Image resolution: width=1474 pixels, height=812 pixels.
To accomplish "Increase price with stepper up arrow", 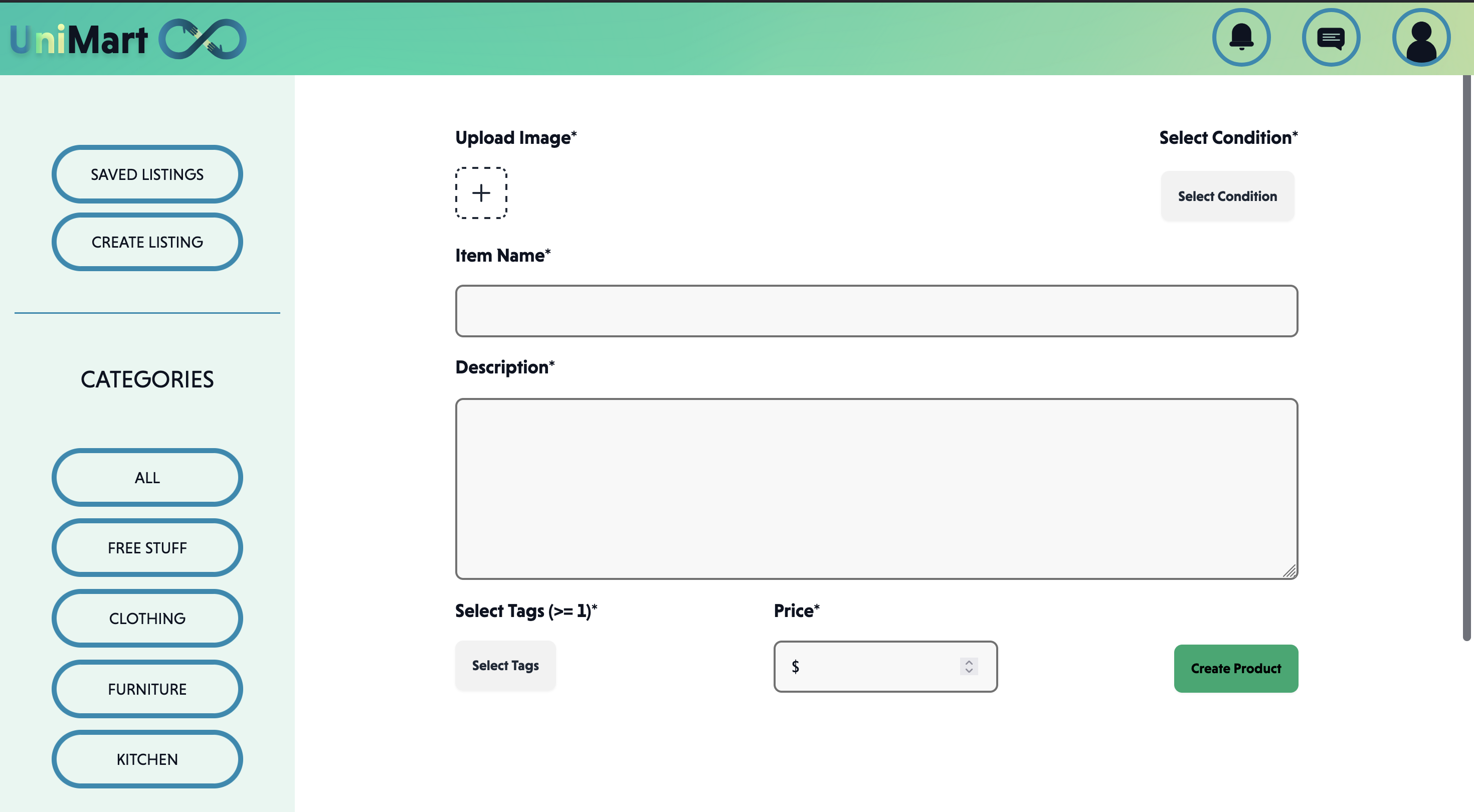I will pyautogui.click(x=969, y=662).
